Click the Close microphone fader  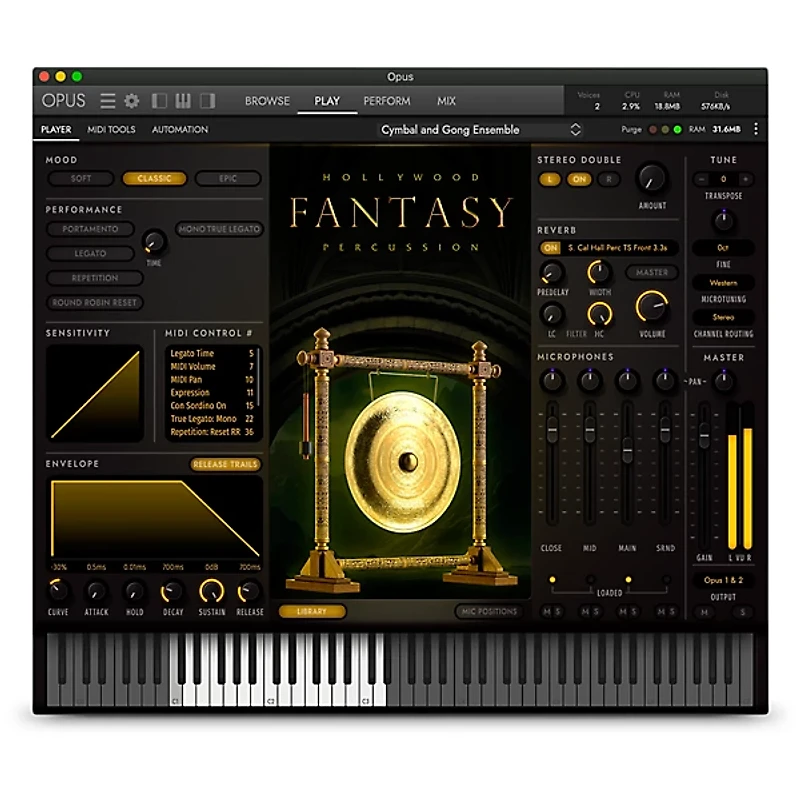tap(552, 429)
